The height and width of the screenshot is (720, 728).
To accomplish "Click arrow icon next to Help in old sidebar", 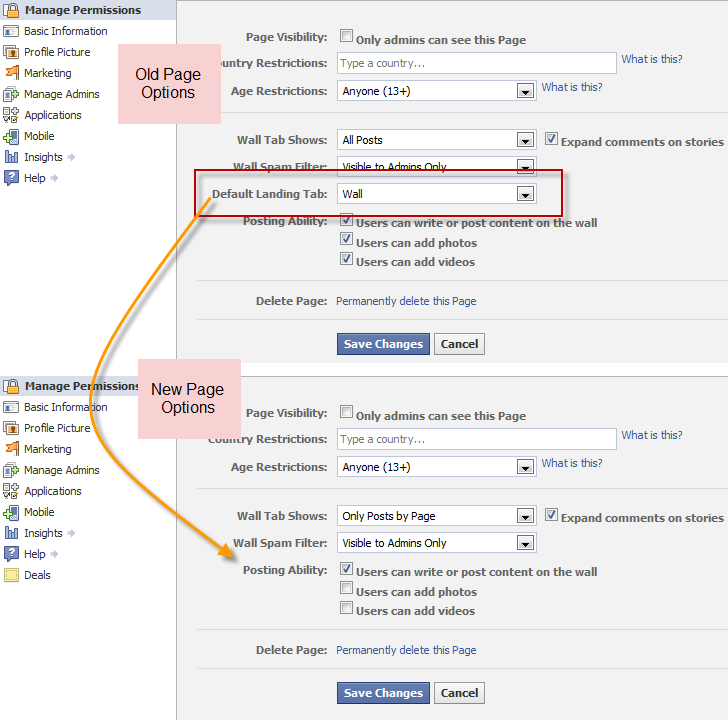I will click(54, 178).
